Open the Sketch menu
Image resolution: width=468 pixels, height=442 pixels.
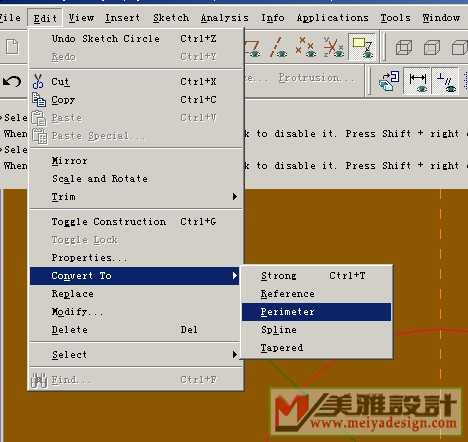[171, 18]
